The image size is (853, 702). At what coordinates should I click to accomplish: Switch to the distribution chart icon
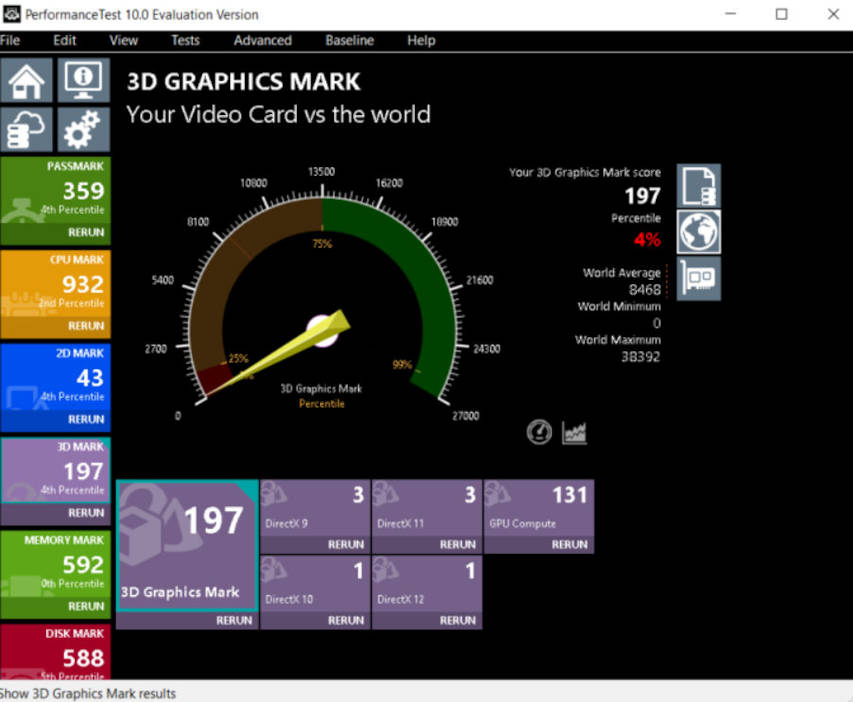574,433
